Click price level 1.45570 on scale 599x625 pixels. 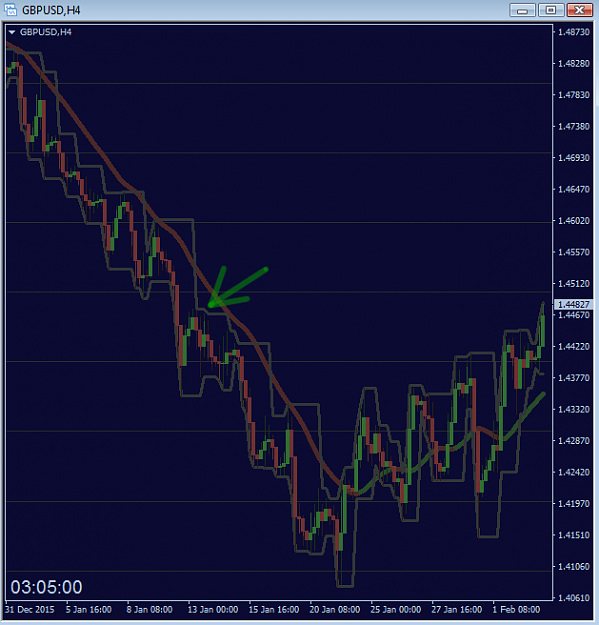[573, 252]
